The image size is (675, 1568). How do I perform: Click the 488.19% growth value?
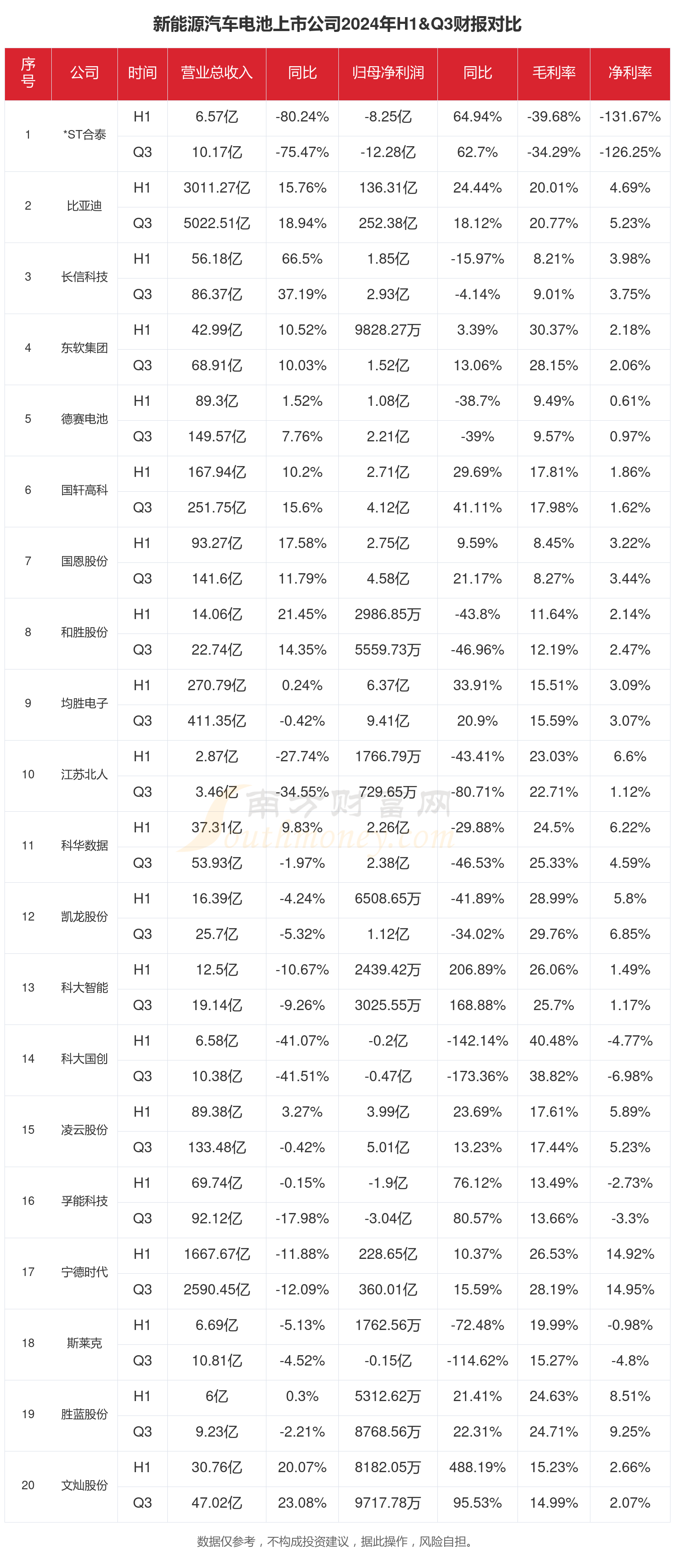pyautogui.click(x=477, y=1467)
